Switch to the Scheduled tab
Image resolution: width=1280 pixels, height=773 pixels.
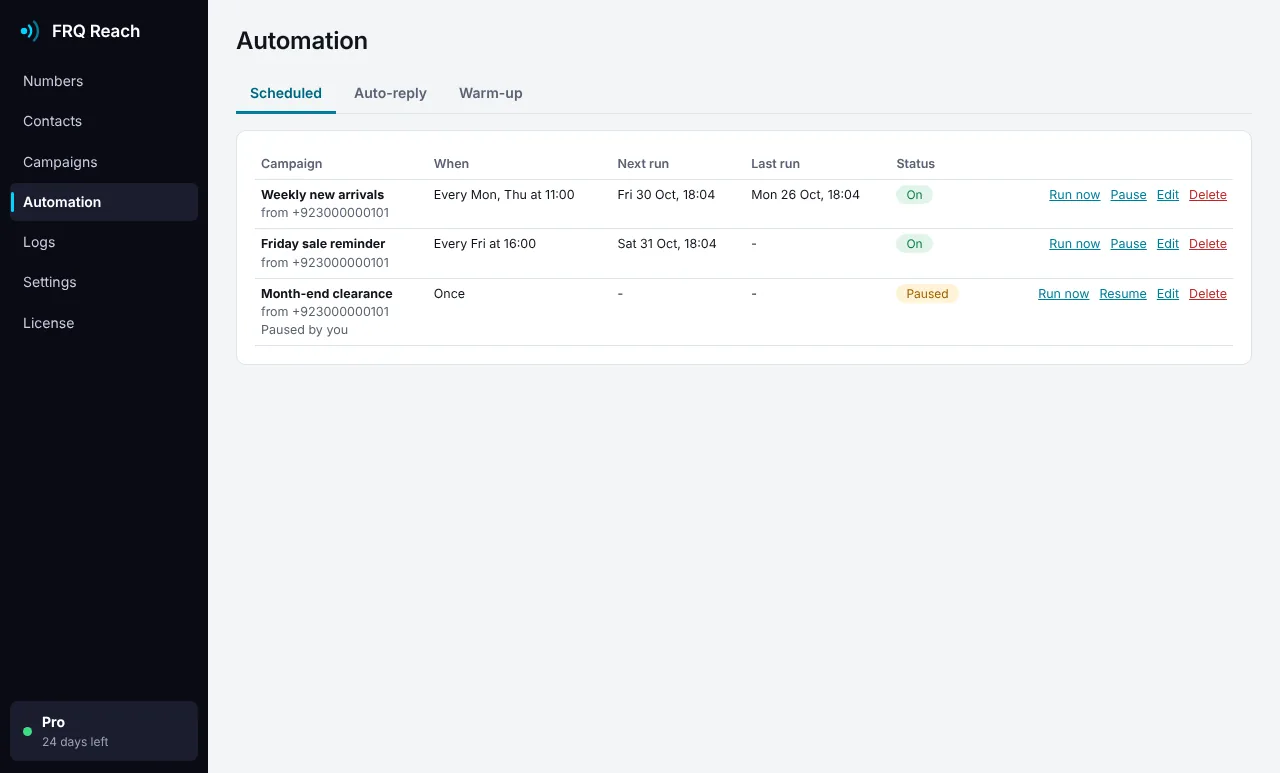click(286, 93)
